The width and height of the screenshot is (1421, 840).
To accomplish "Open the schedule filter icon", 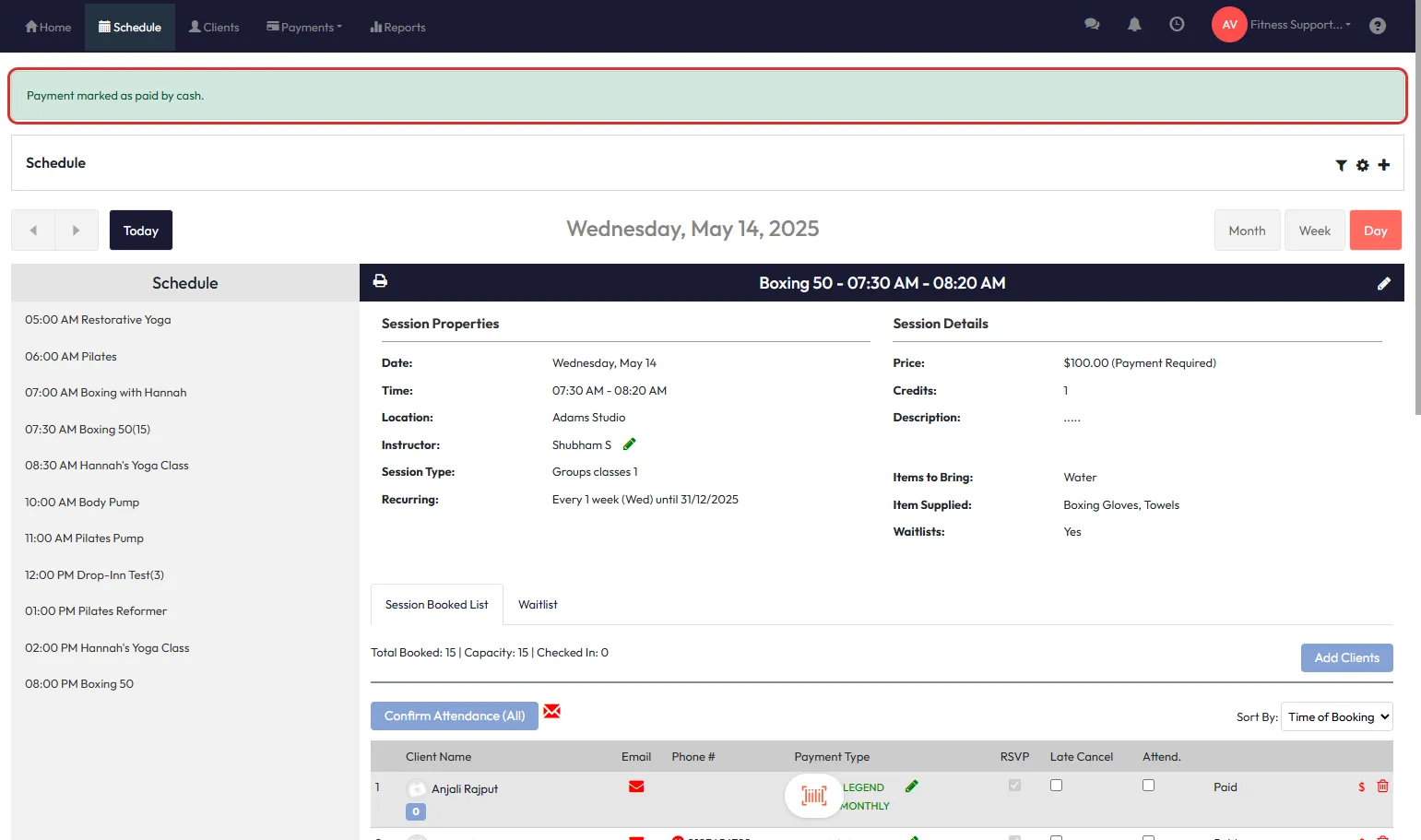I will (x=1341, y=165).
